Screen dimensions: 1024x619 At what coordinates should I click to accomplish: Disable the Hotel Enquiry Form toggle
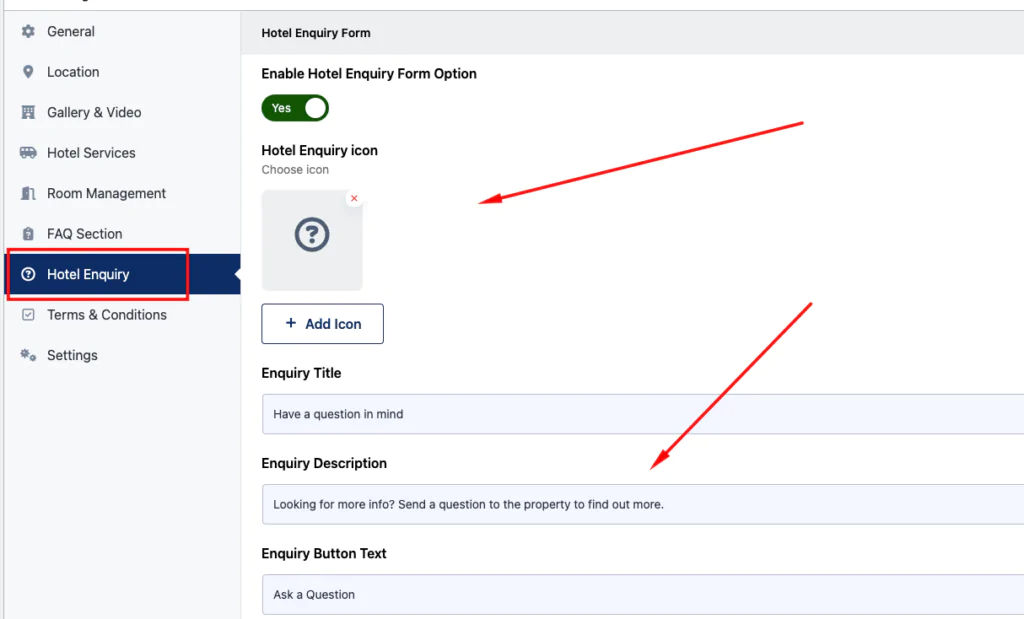[x=295, y=108]
